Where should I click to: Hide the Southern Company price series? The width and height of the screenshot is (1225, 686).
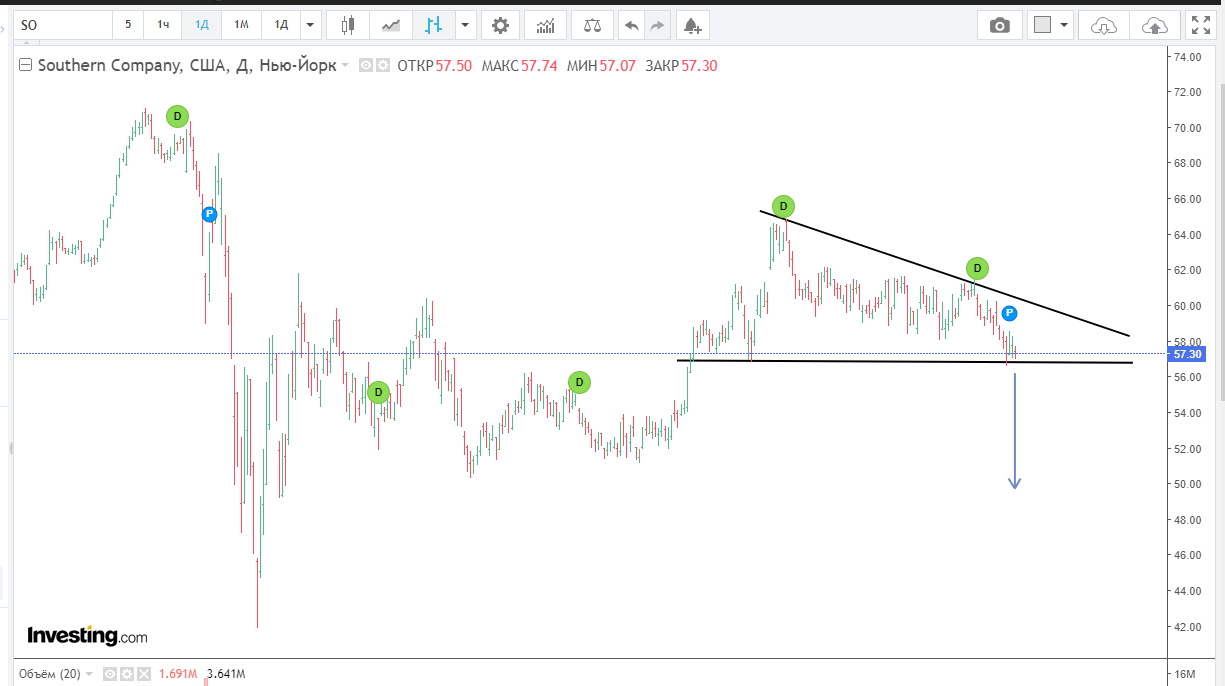click(x=366, y=66)
